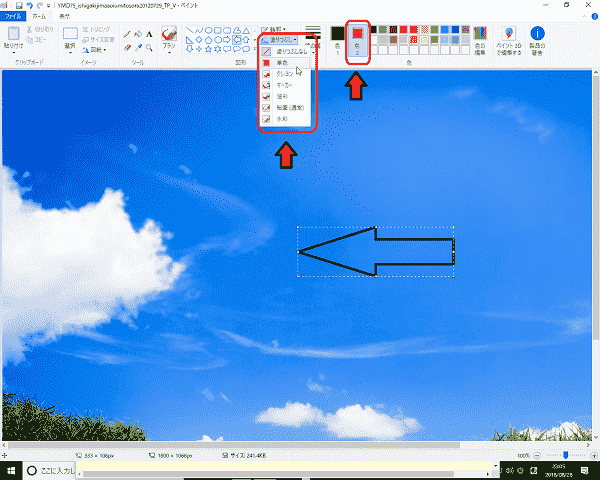Click Cut (切り取り) in clipboard group

tap(40, 29)
